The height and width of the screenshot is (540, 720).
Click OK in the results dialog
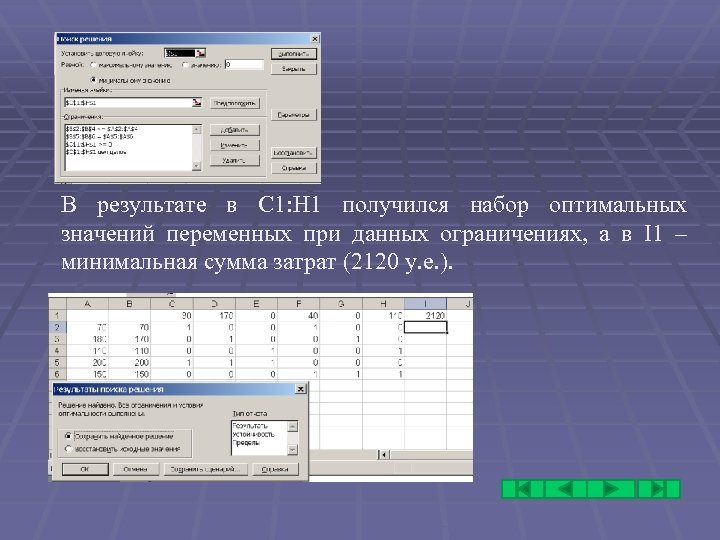pos(85,469)
